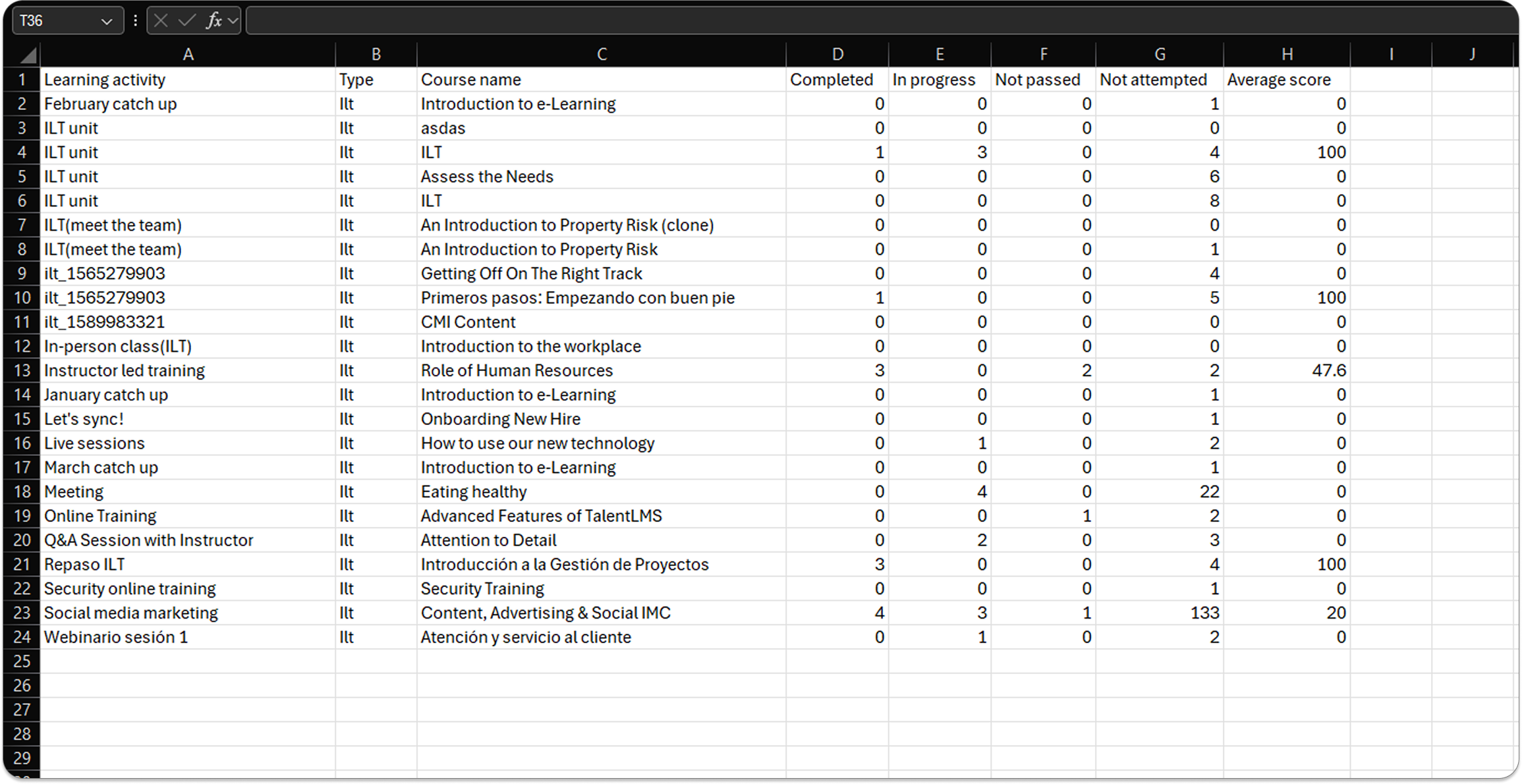This screenshot has width=1522, height=784.
Task: Click the 22 not attempted cell for Meeting
Action: (x=1160, y=491)
